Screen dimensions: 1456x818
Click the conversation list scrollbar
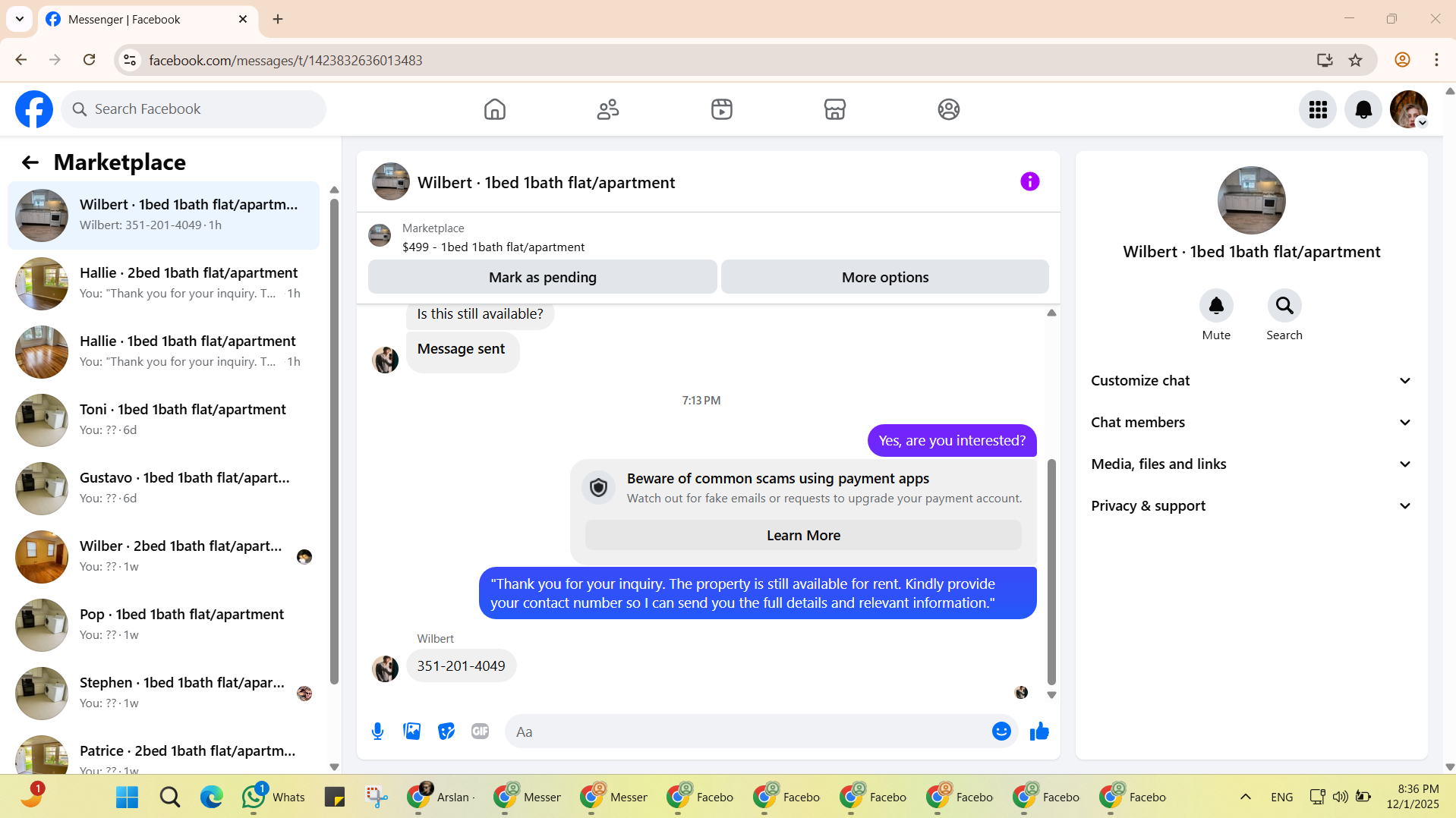[x=334, y=440]
